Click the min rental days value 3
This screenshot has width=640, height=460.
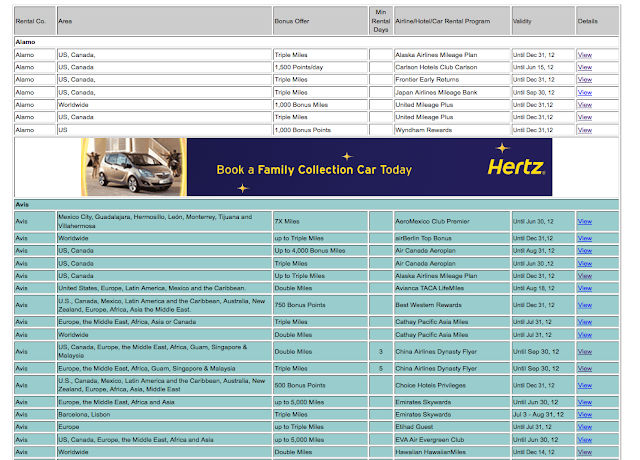(381, 351)
